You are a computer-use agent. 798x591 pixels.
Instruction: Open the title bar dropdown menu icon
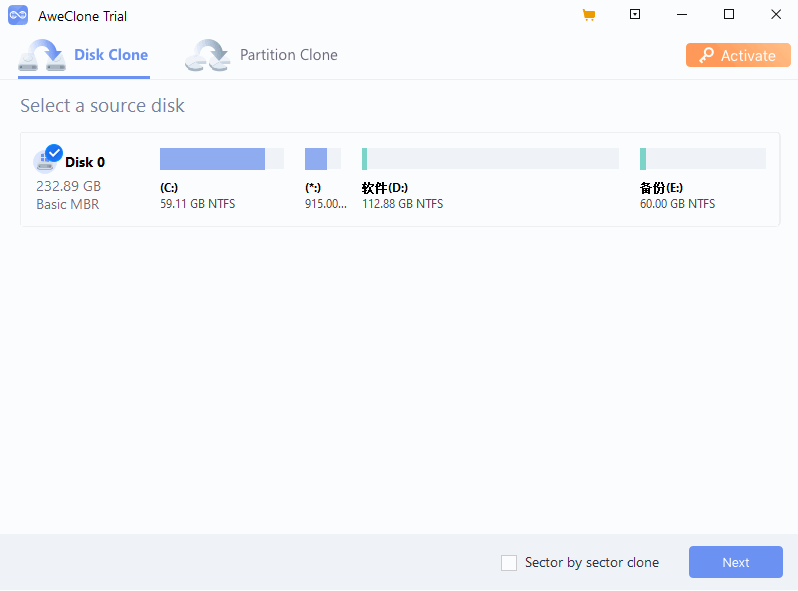tap(635, 14)
